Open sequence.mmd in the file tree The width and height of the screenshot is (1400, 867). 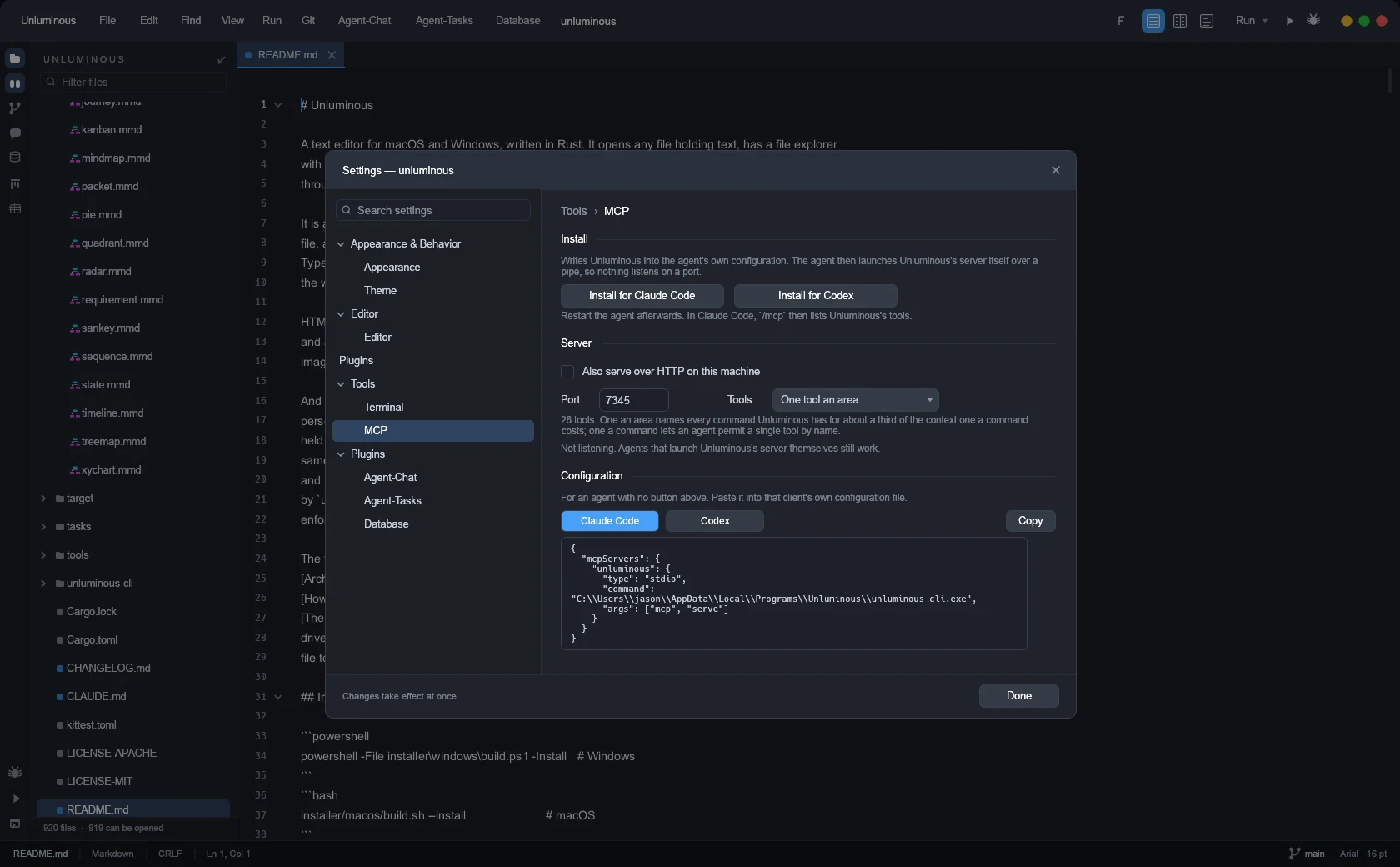pos(117,357)
